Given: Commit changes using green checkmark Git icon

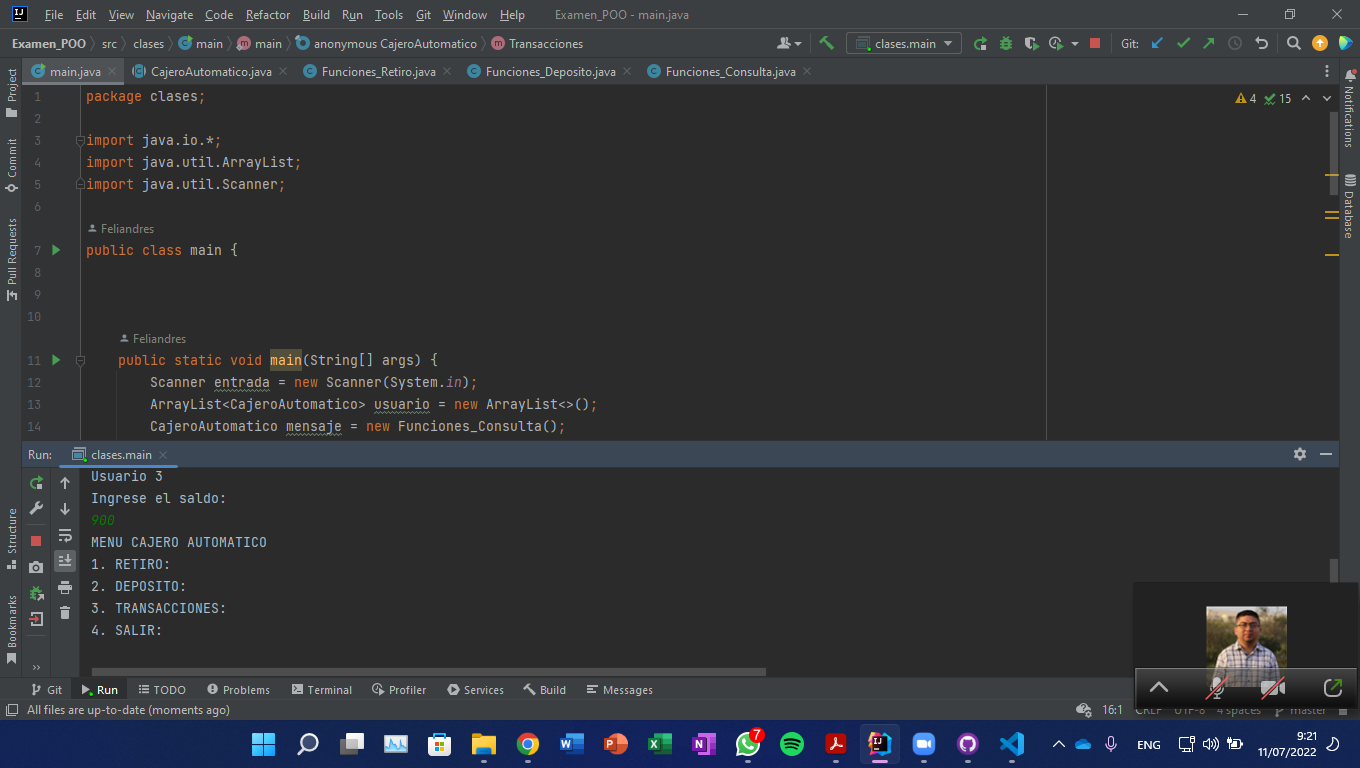Looking at the screenshot, I should (1183, 43).
